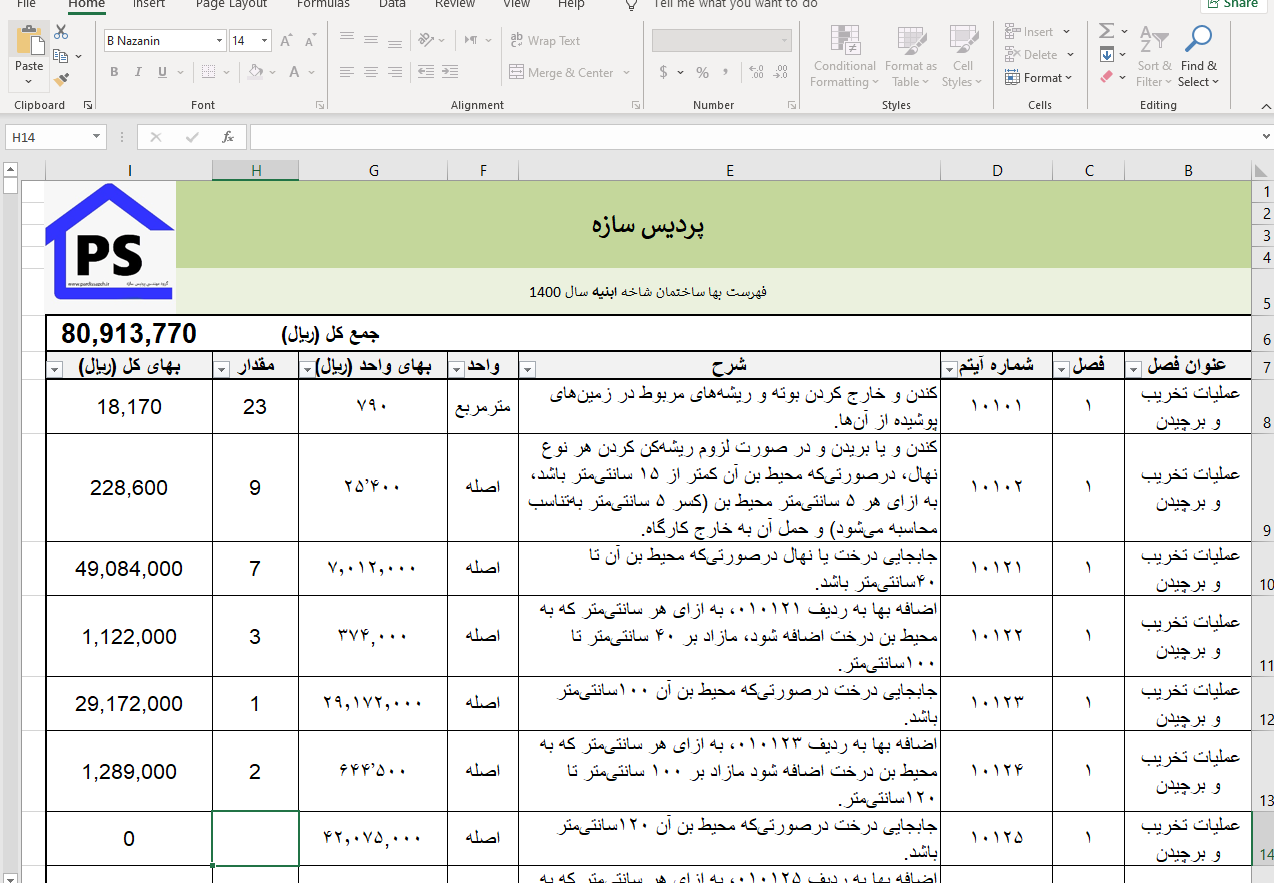The width and height of the screenshot is (1274, 883).
Task: Open filter dropdown for مقدار column
Action: (x=221, y=370)
